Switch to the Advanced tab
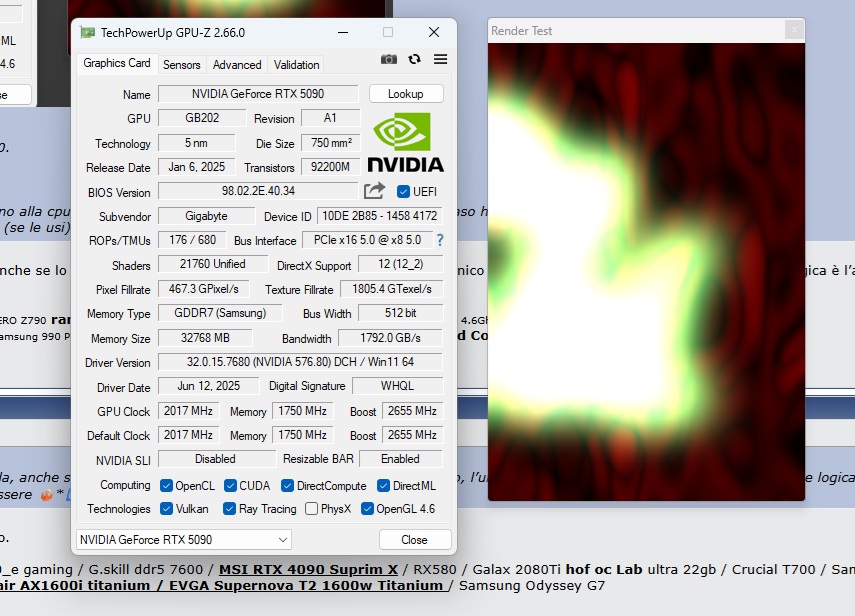This screenshot has width=855, height=616. click(x=237, y=65)
